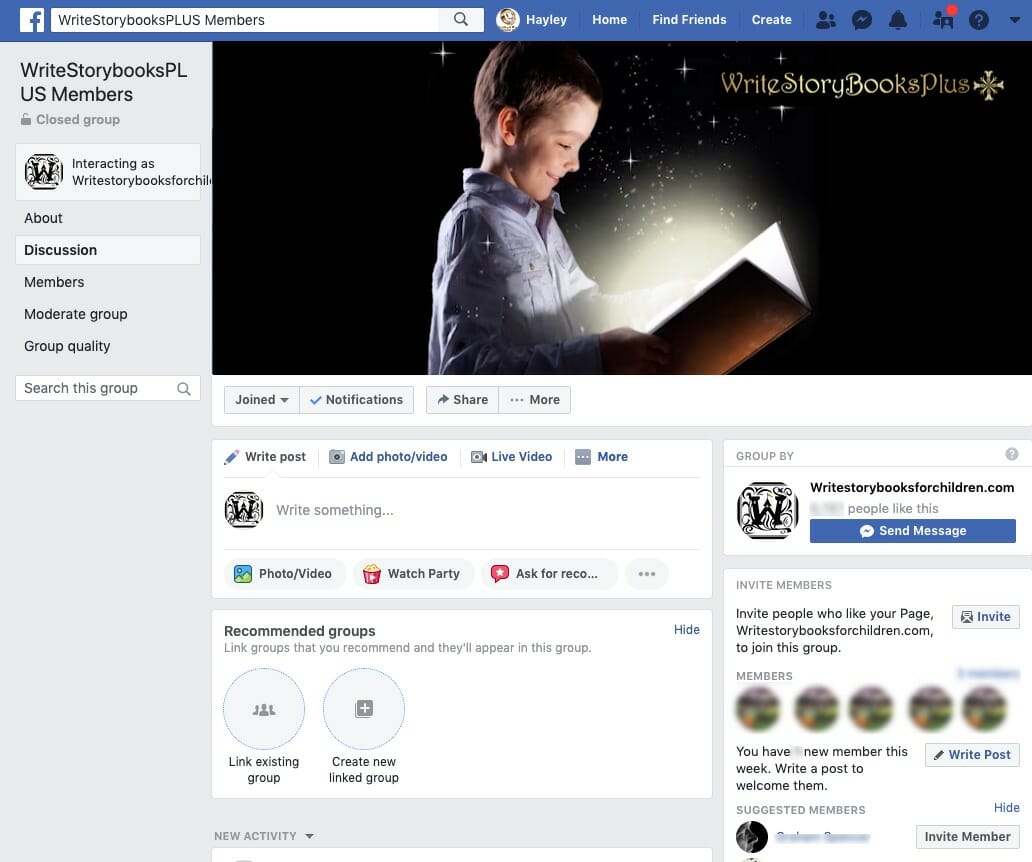Click Create in the top bar

tap(771, 20)
